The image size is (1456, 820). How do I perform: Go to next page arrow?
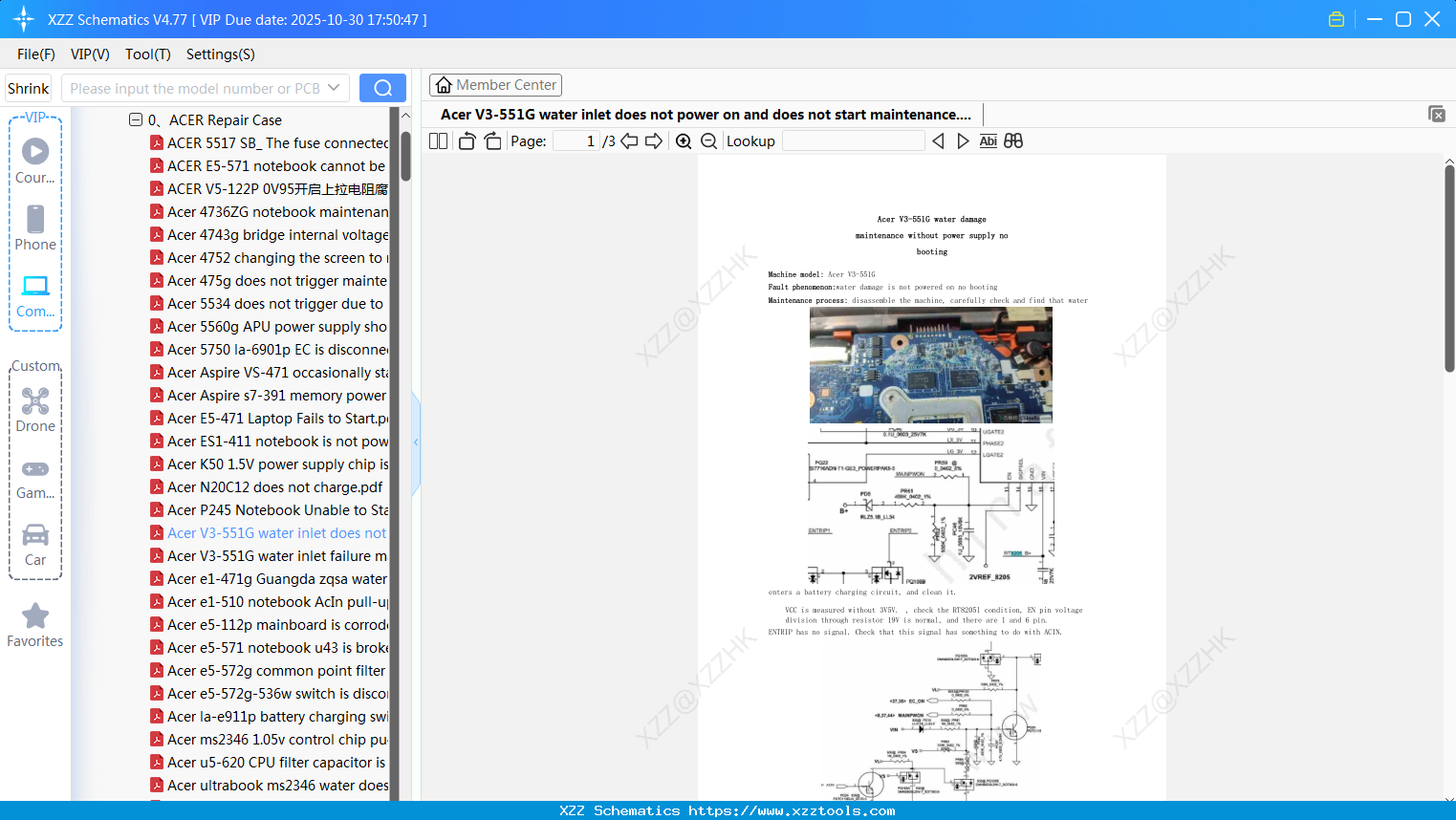(654, 141)
